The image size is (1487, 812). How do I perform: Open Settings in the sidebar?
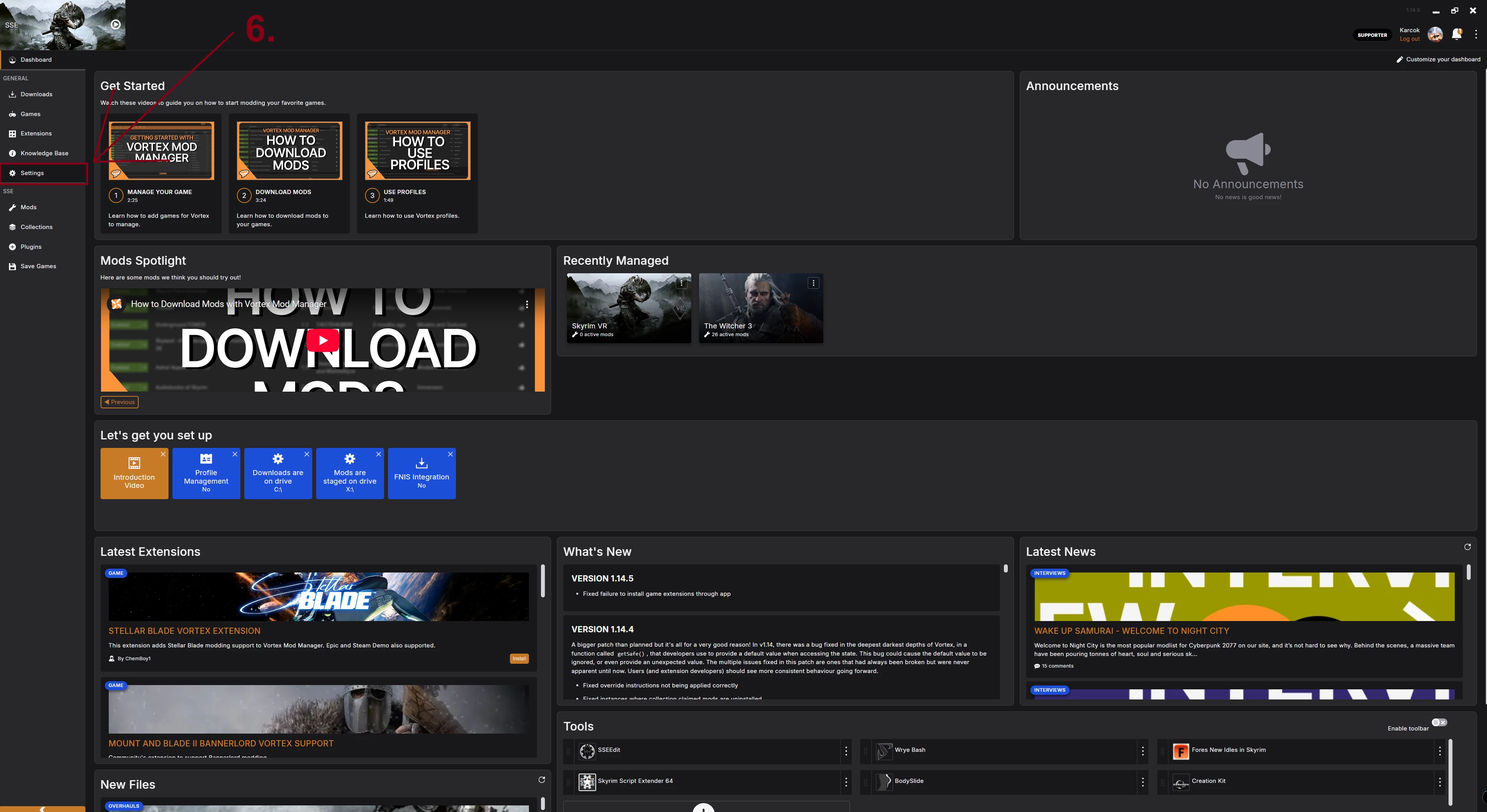point(43,173)
